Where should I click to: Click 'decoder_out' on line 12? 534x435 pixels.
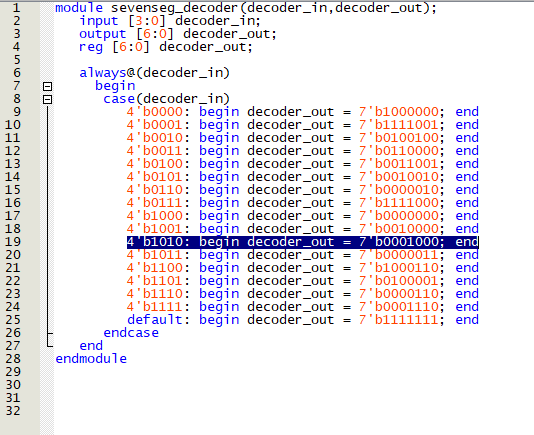[x=290, y=151]
